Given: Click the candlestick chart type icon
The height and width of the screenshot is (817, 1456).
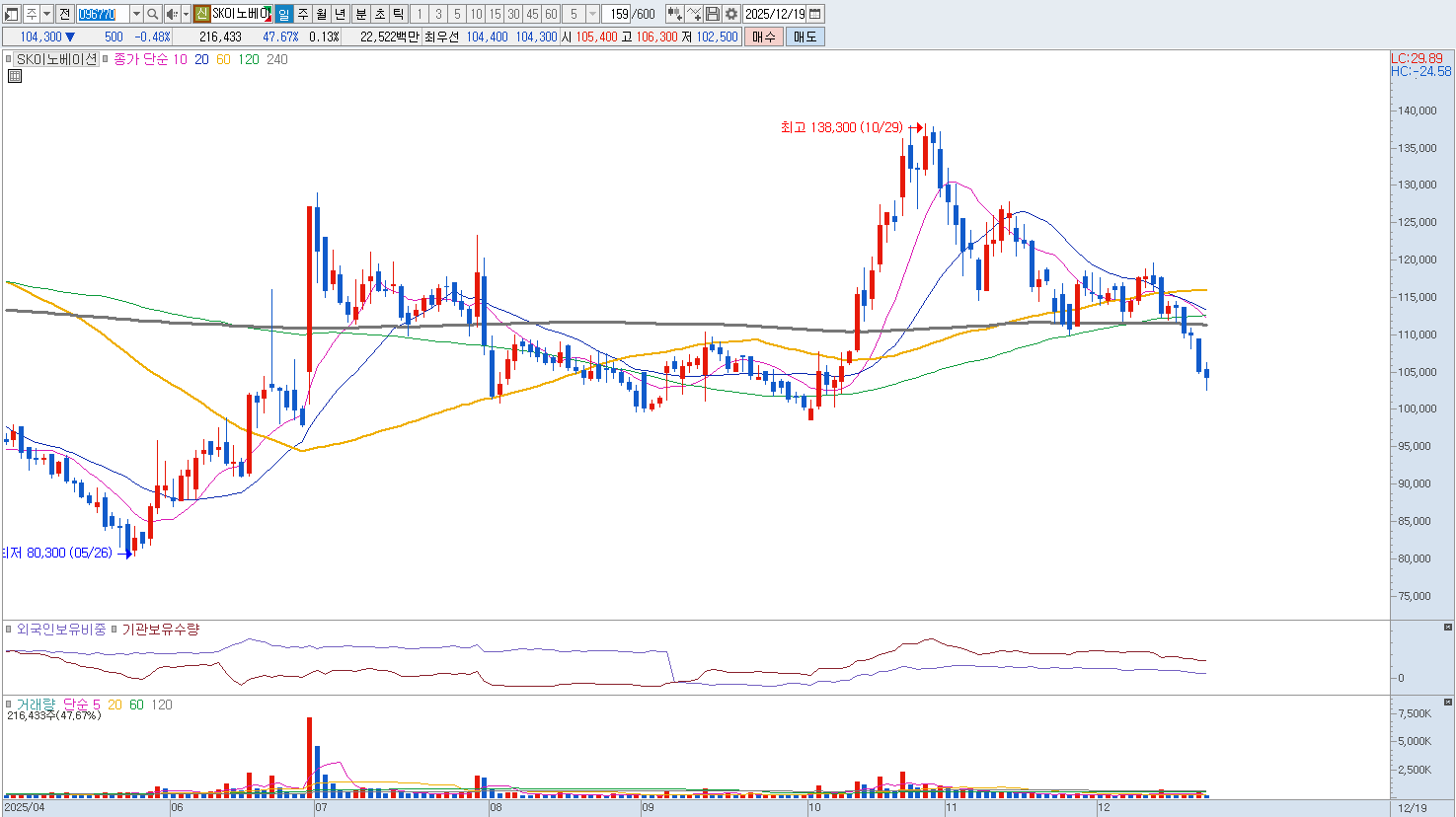Looking at the screenshot, I should [x=675, y=14].
